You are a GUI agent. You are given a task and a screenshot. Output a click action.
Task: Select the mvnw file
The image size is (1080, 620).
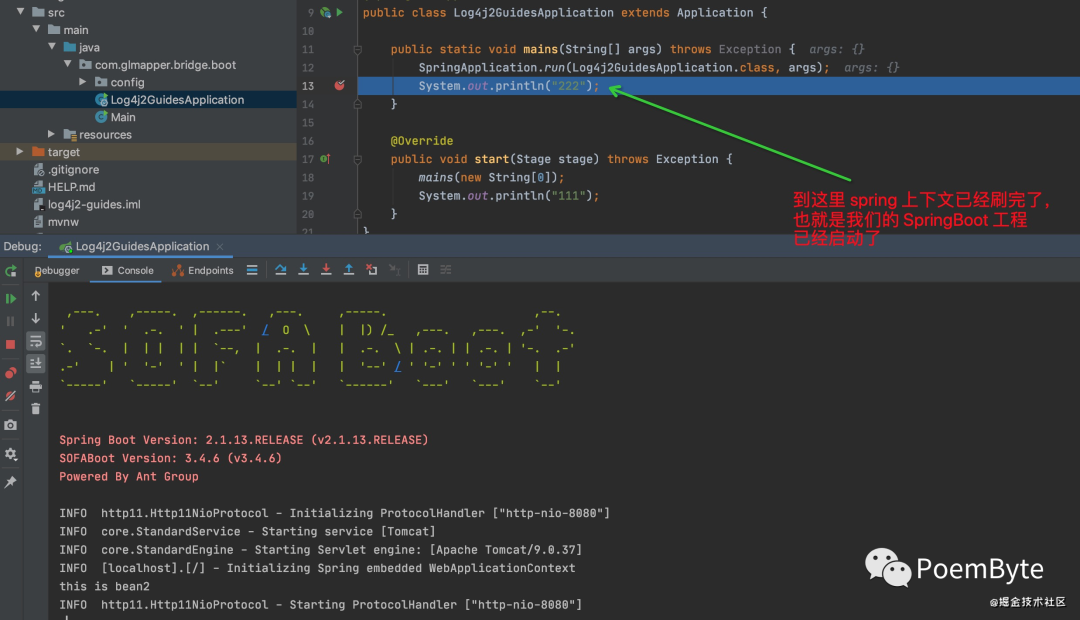click(56, 222)
